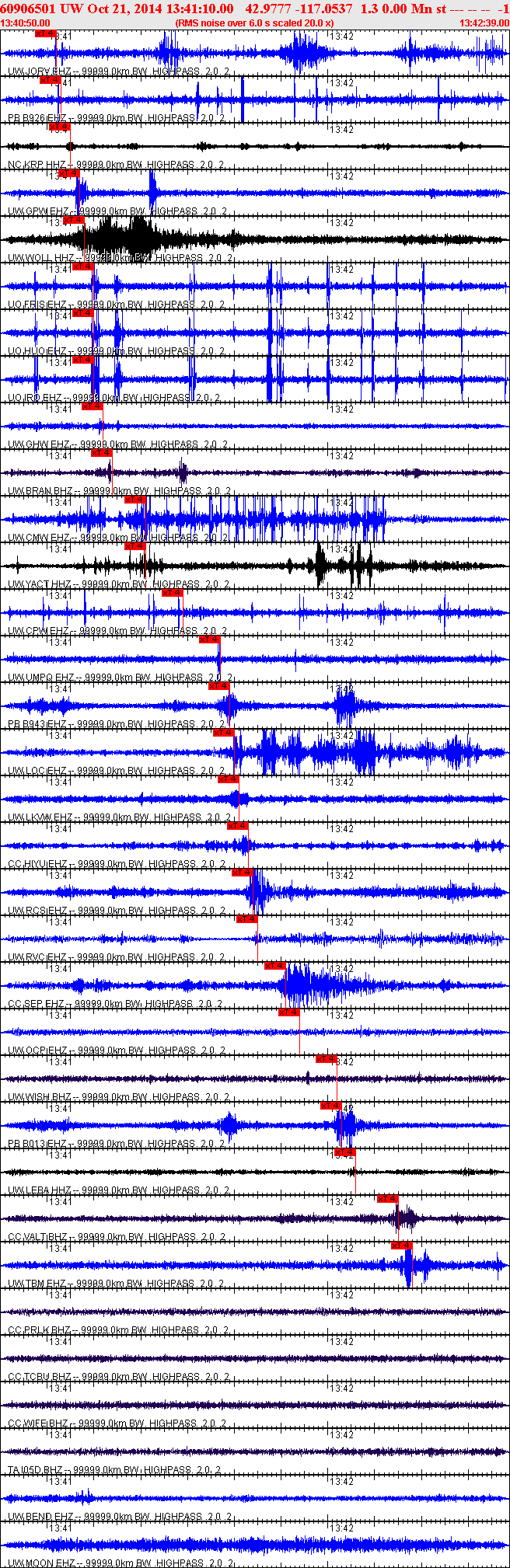This screenshot has width=510, height=1568.
Task: Select the CC.HIYU EHZ station label
Action: click(38, 864)
